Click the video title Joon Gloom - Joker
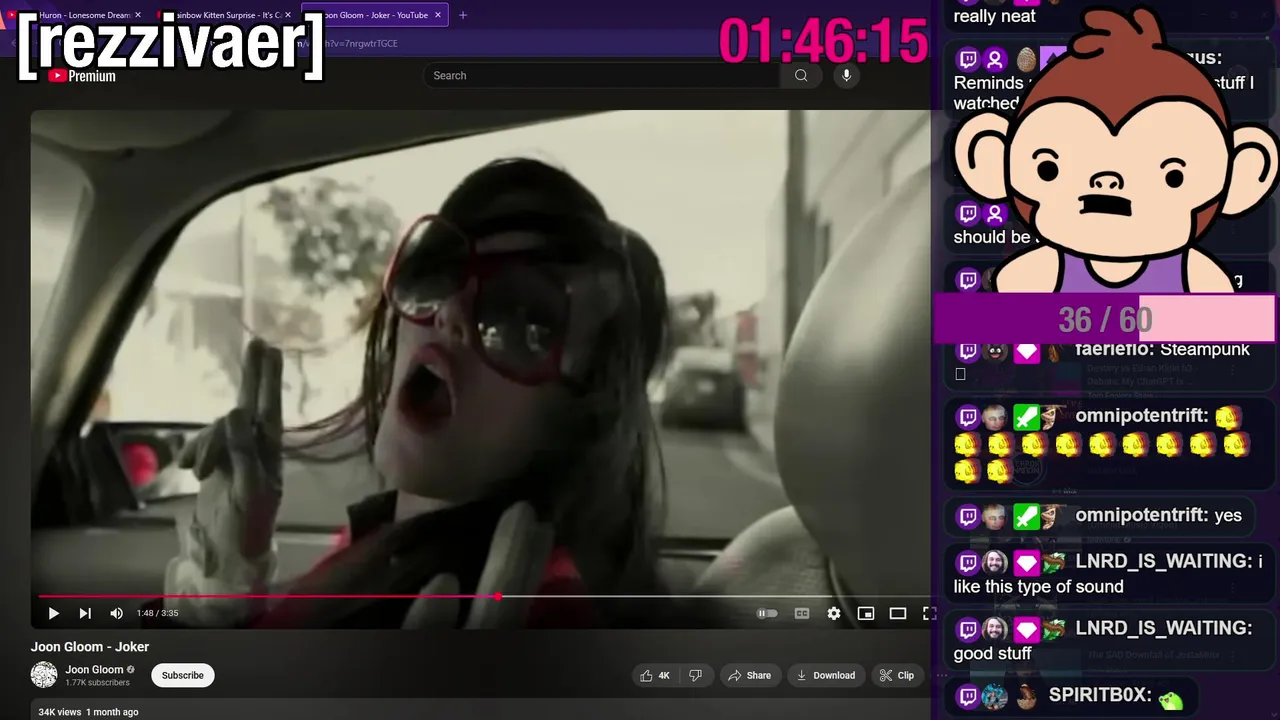The width and height of the screenshot is (1280, 720). pos(90,647)
